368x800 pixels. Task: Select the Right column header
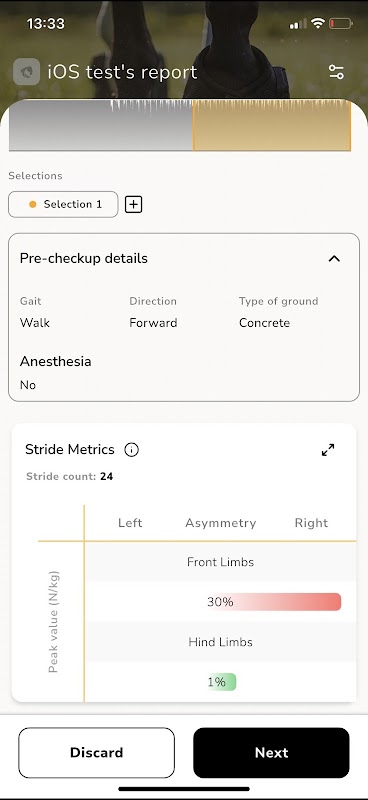tap(311, 523)
